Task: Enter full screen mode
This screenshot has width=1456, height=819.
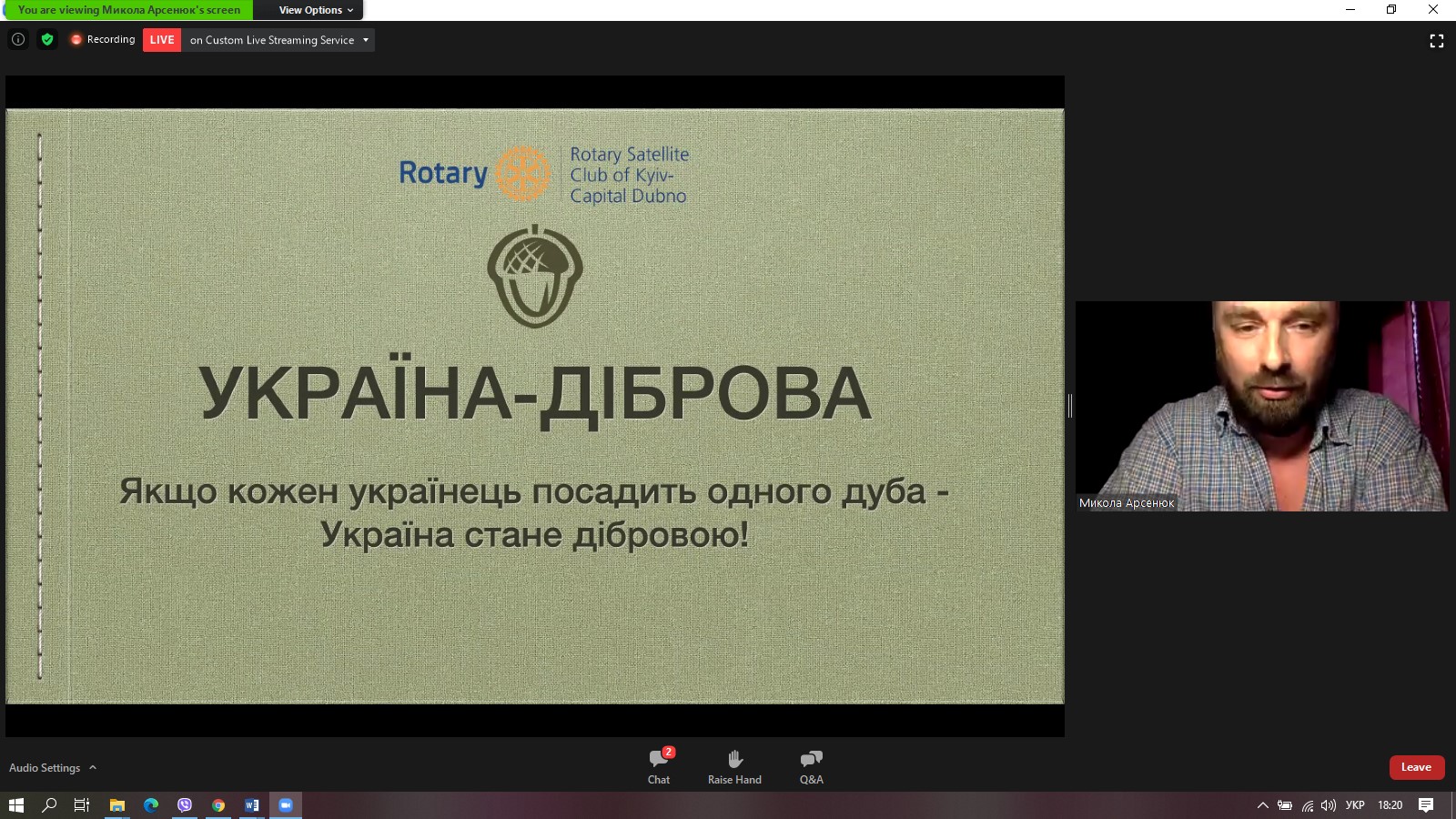Action: [1436, 41]
